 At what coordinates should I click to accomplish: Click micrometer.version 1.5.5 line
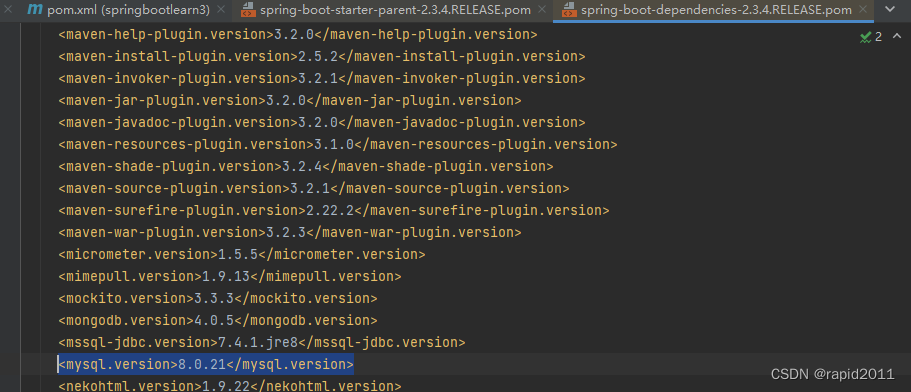[242, 254]
